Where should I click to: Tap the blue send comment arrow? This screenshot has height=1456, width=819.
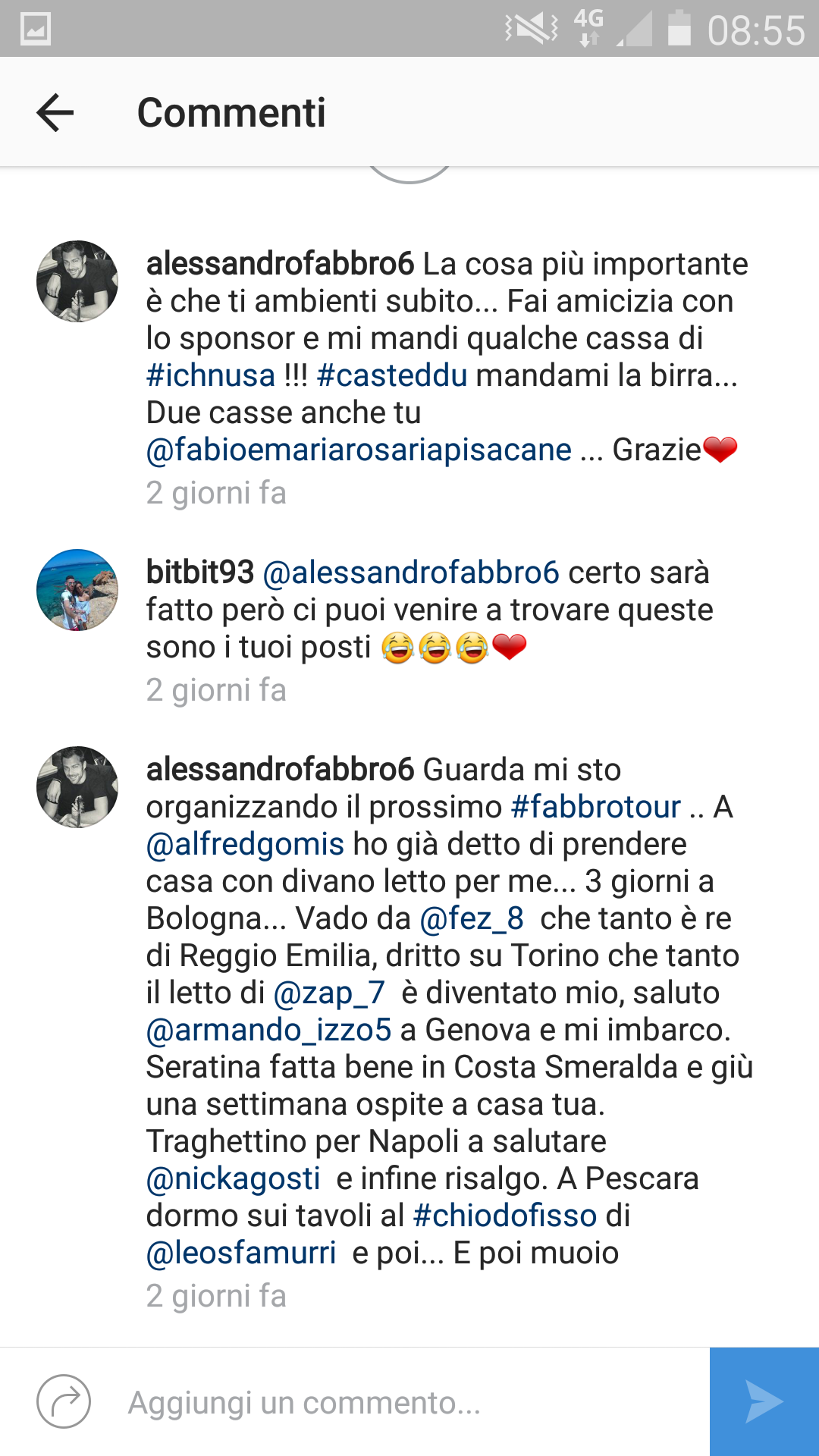coord(764,1401)
